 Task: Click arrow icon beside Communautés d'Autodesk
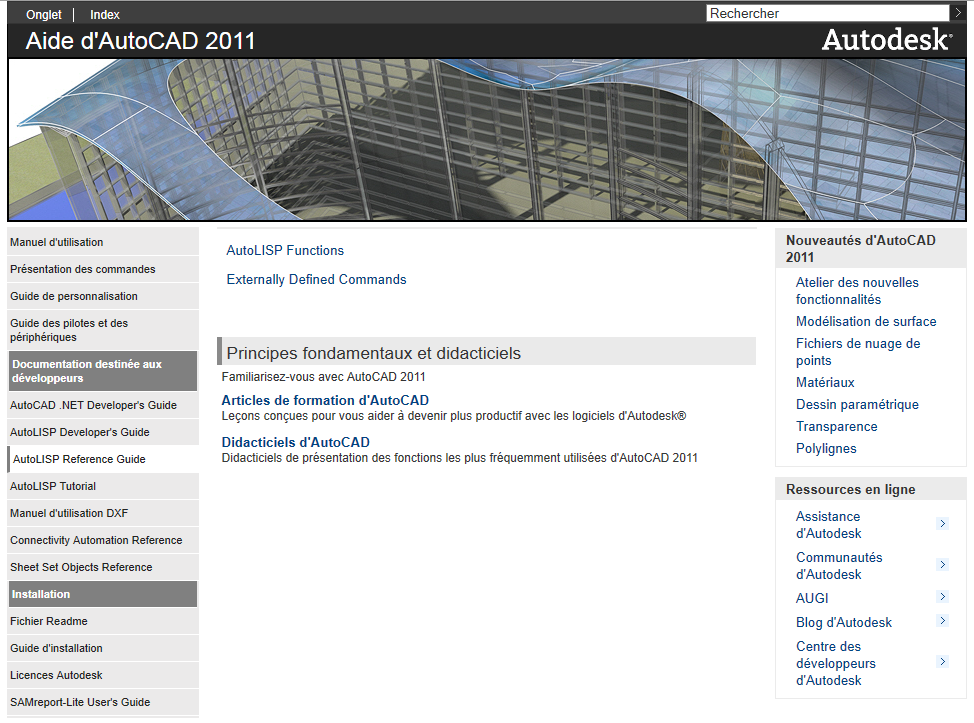(x=942, y=565)
